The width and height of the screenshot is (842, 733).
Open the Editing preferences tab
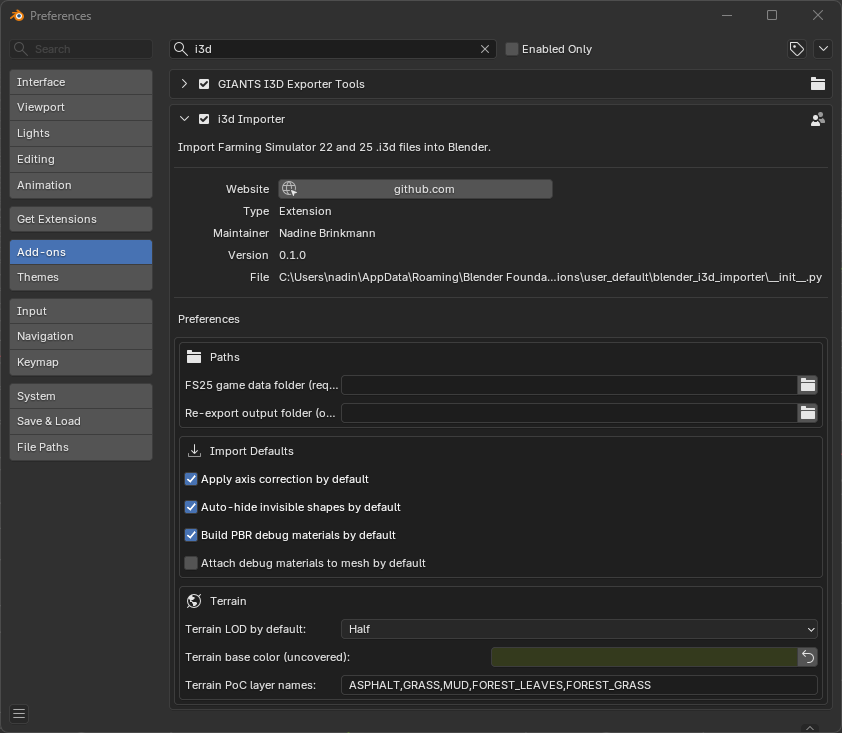click(81, 159)
